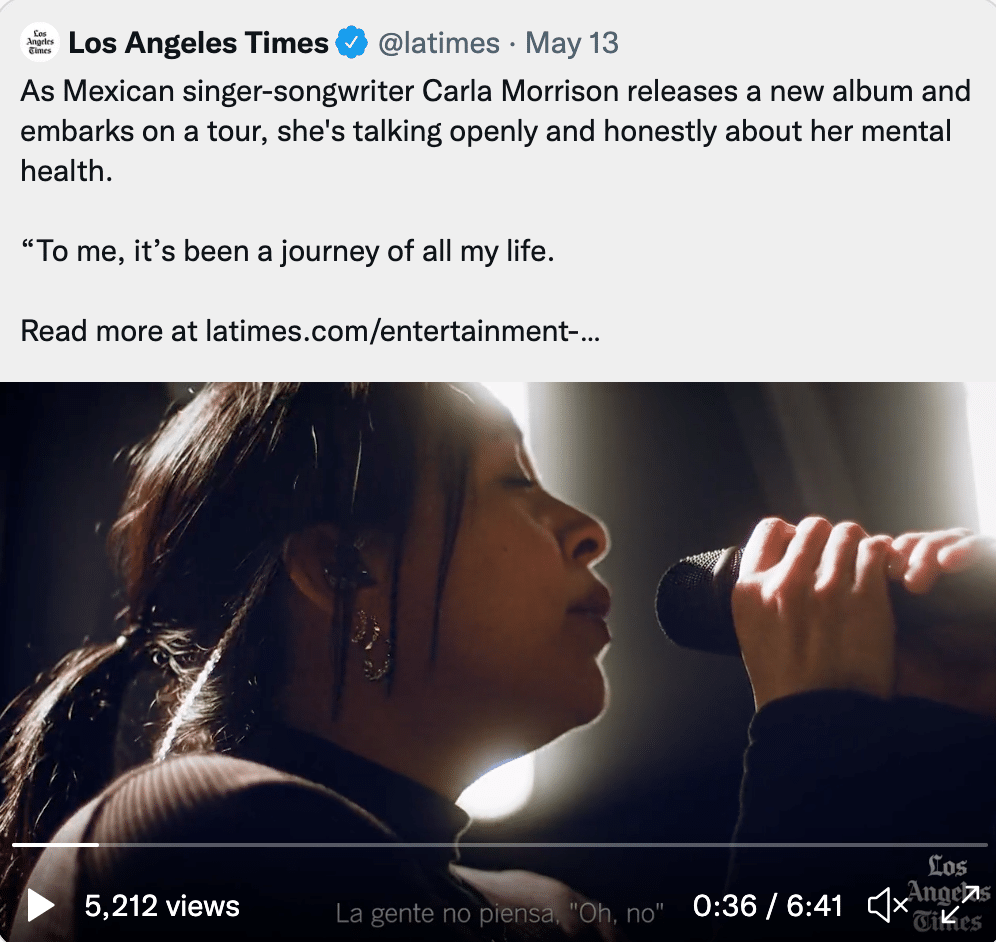This screenshot has width=996, height=942.
Task: Click the singer's face in the video
Action: tap(540, 560)
